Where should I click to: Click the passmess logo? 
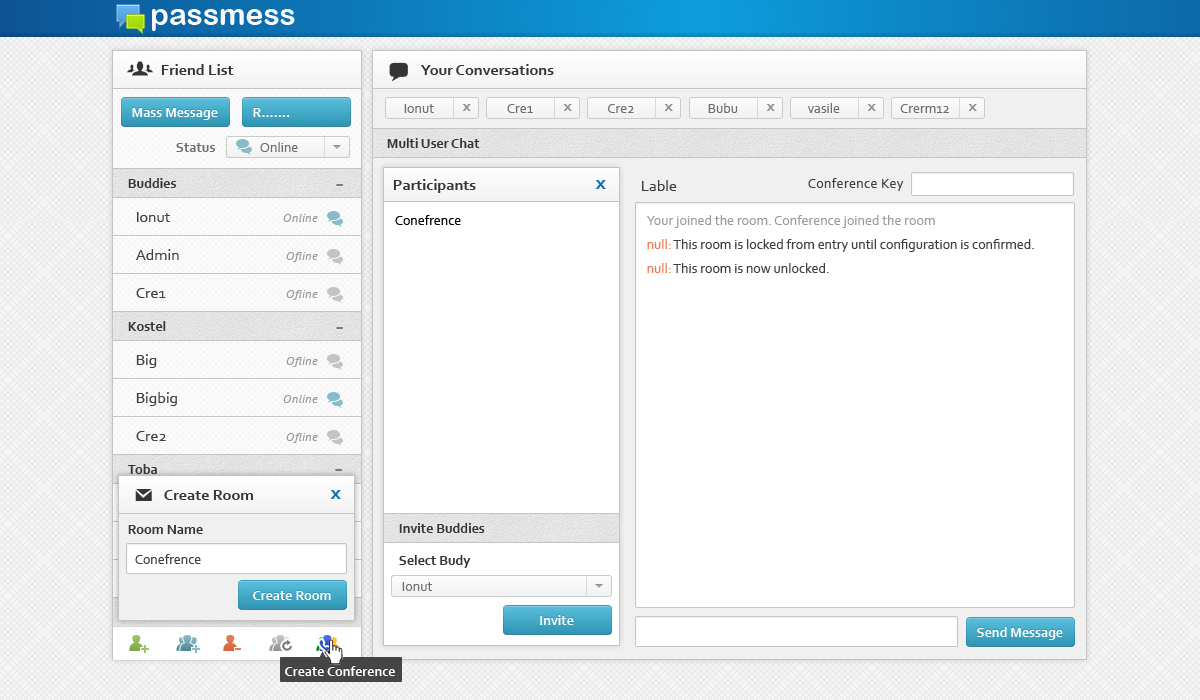pos(205,17)
